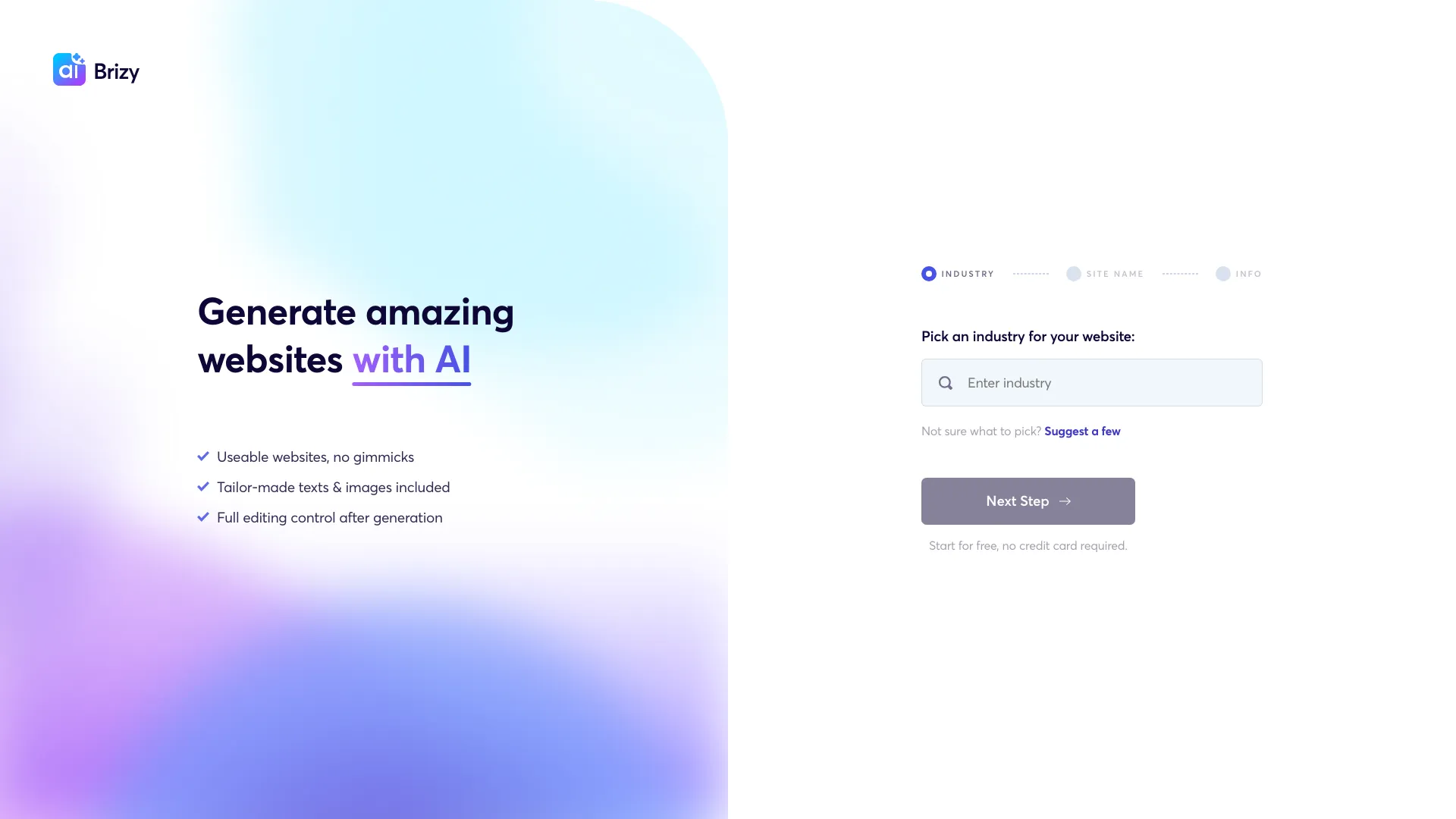Click the search icon in industry field
1456x819 pixels.
[x=944, y=382]
